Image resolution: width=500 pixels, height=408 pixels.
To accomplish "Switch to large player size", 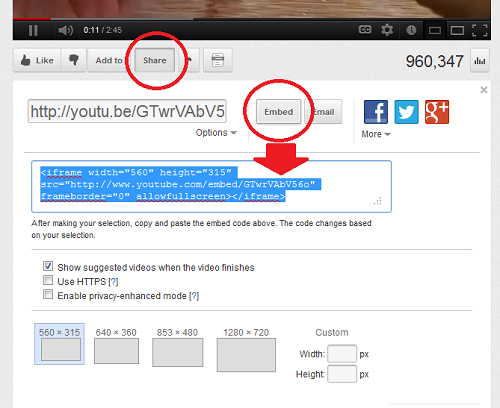I will click(457, 31).
